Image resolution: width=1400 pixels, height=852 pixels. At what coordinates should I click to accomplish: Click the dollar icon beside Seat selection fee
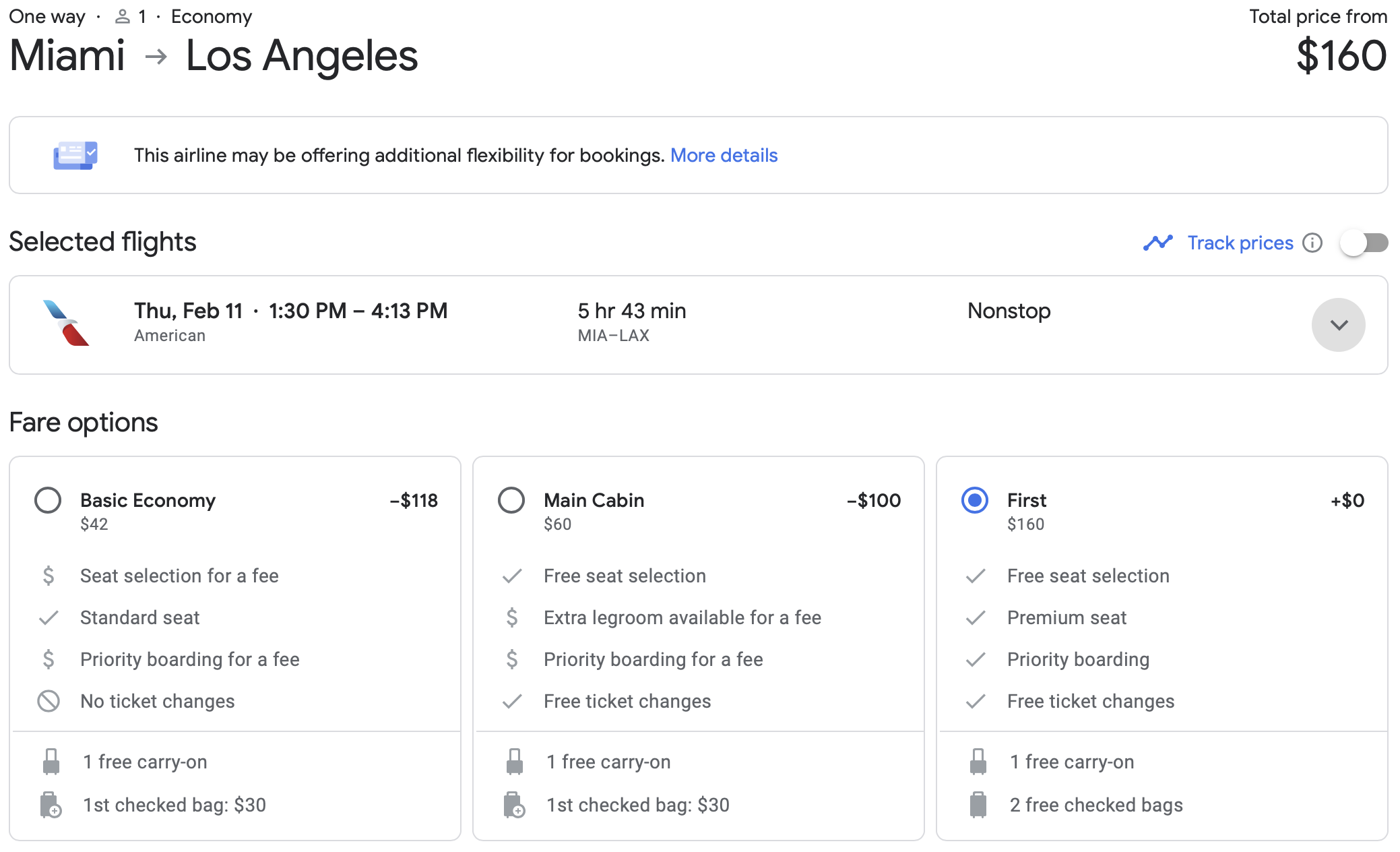48,576
